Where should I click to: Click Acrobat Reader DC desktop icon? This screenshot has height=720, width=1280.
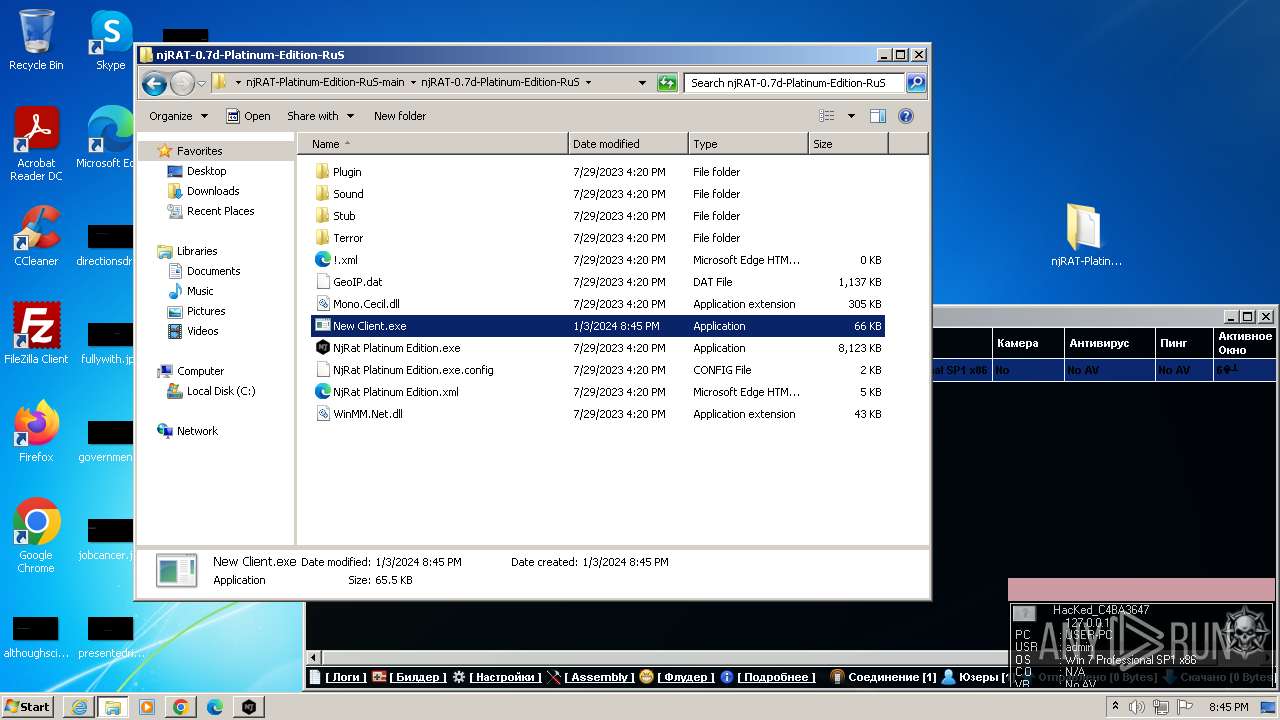click(x=36, y=144)
